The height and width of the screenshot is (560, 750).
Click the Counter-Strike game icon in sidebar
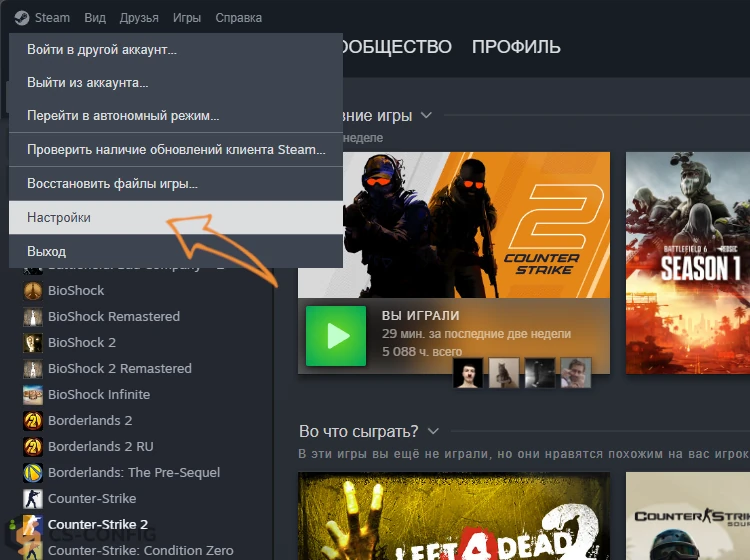pos(33,498)
